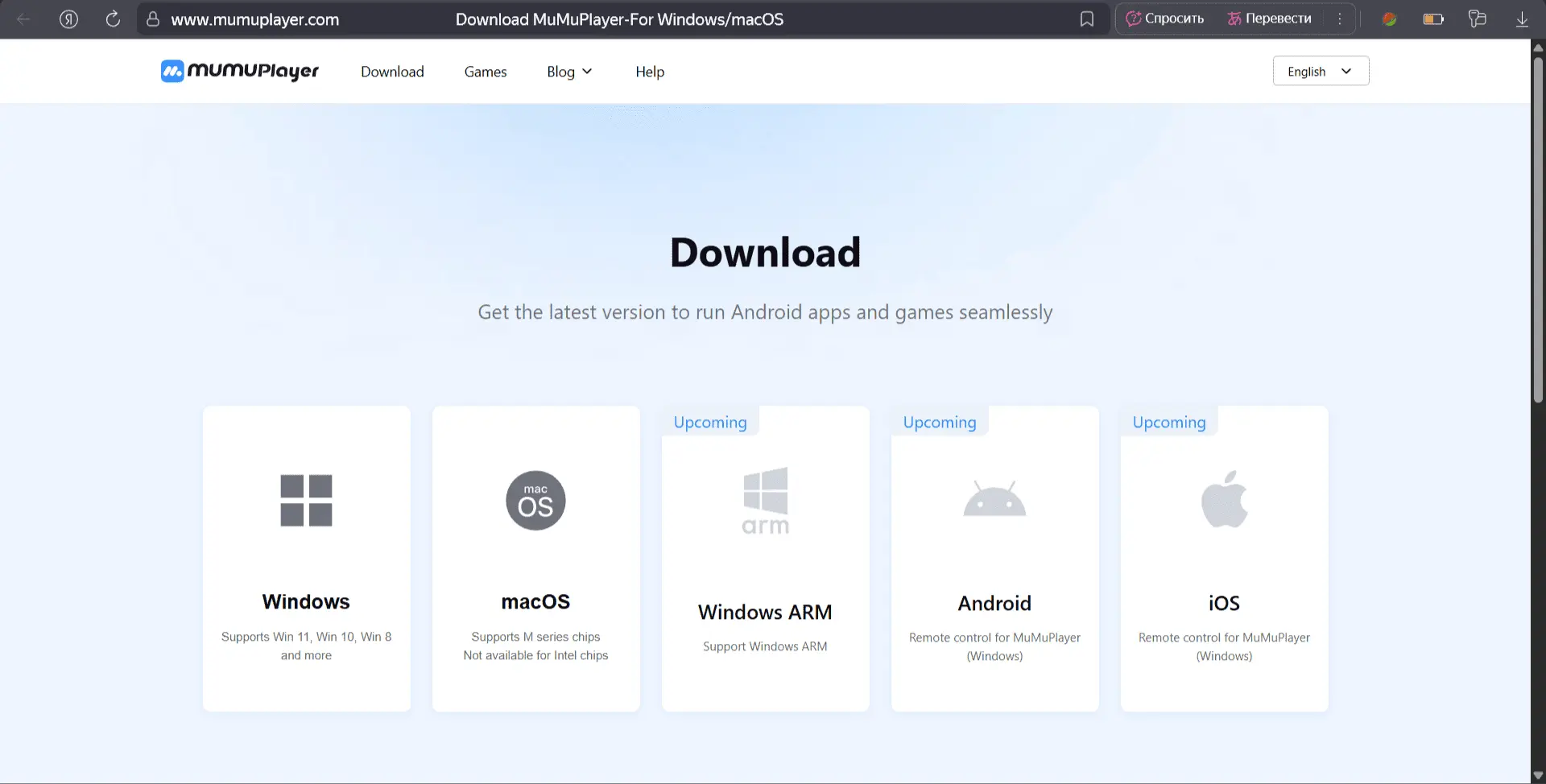Click the 'Upcoming' label on Android card
1546x784 pixels.
[x=940, y=423]
